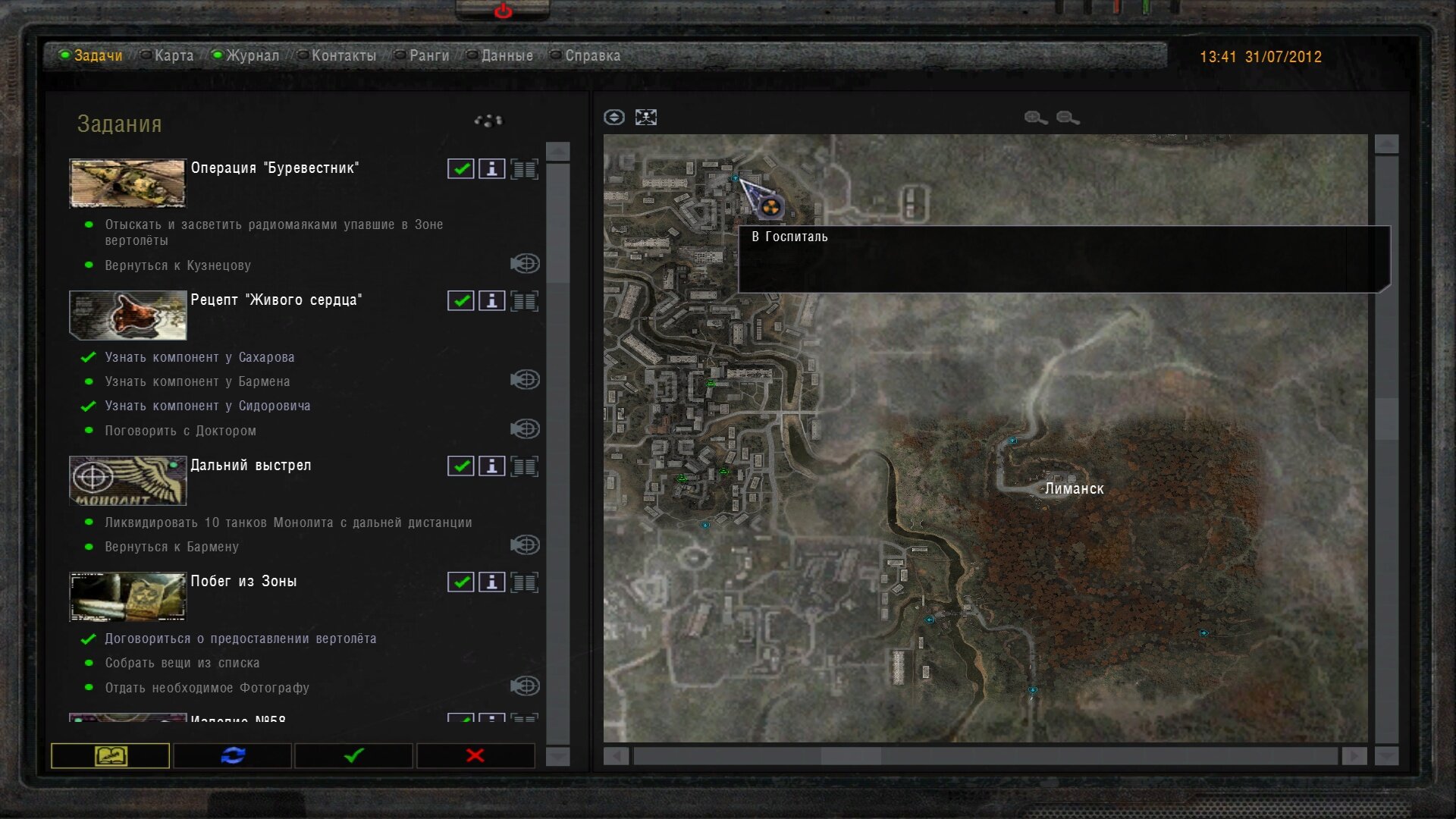The height and width of the screenshot is (819, 1456).
Task: Click the yellow open-book tasks button
Action: pos(111,755)
